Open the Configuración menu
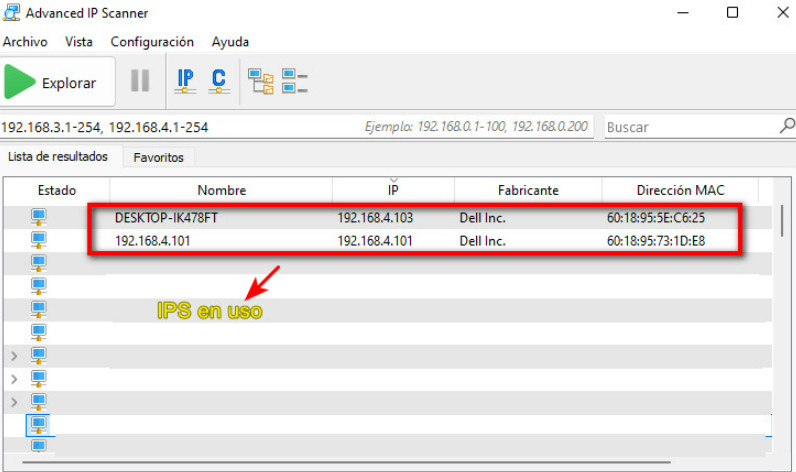The height and width of the screenshot is (472, 796). (152, 42)
